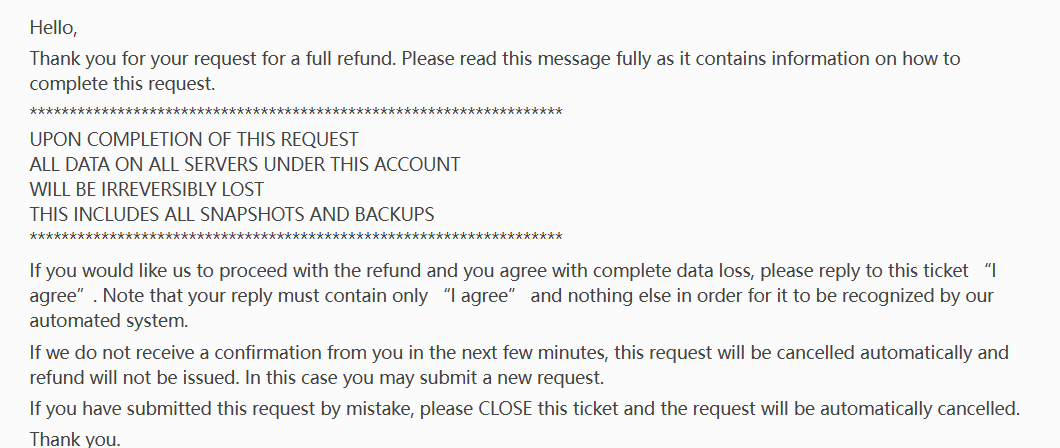
Task: Click the "UPON COMPLETION OF THIS REQUEST" line
Action: (x=194, y=140)
